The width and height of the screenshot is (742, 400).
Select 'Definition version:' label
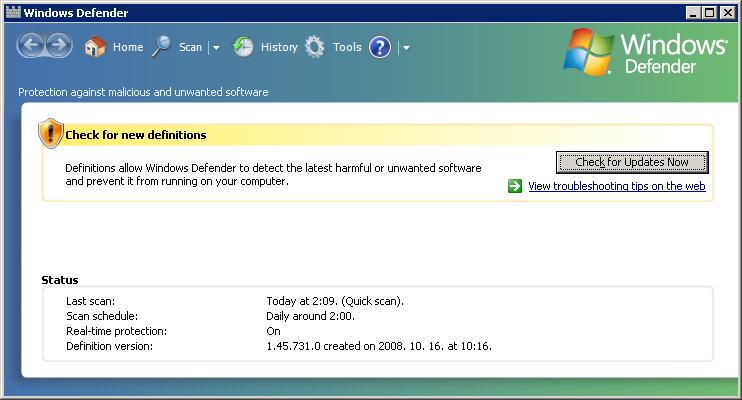109,347
